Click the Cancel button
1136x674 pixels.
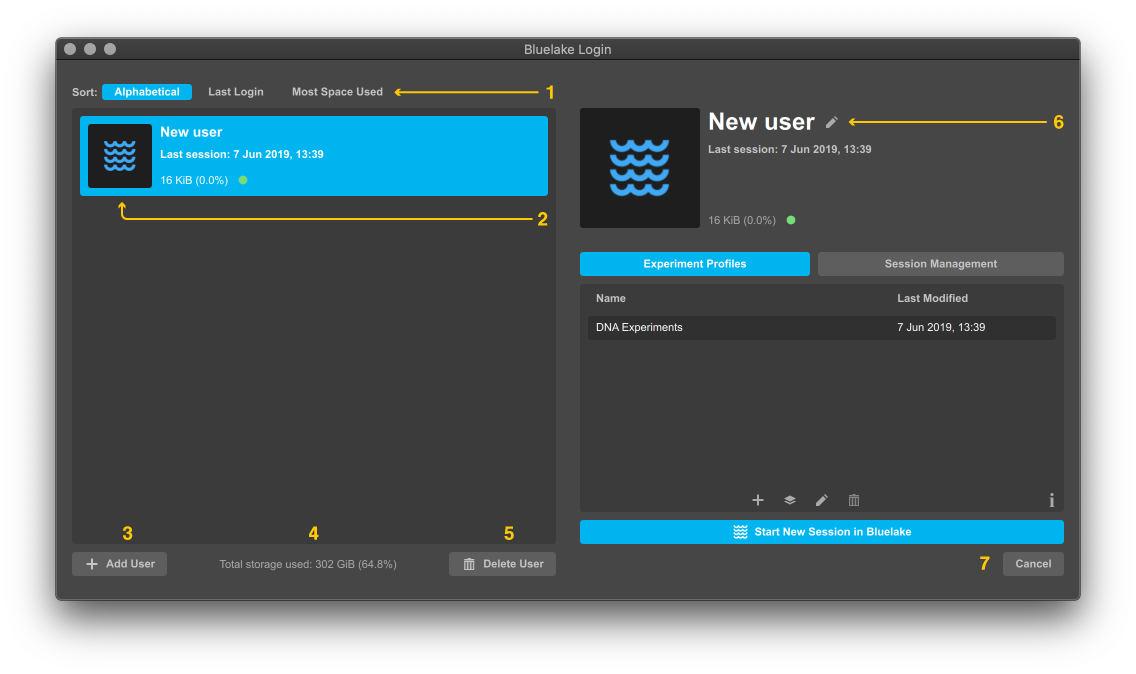pos(1033,564)
